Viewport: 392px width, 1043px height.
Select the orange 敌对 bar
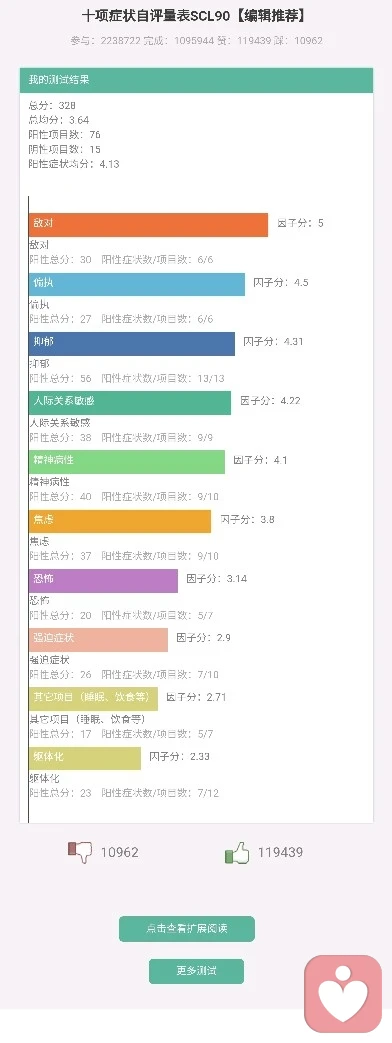tap(148, 224)
